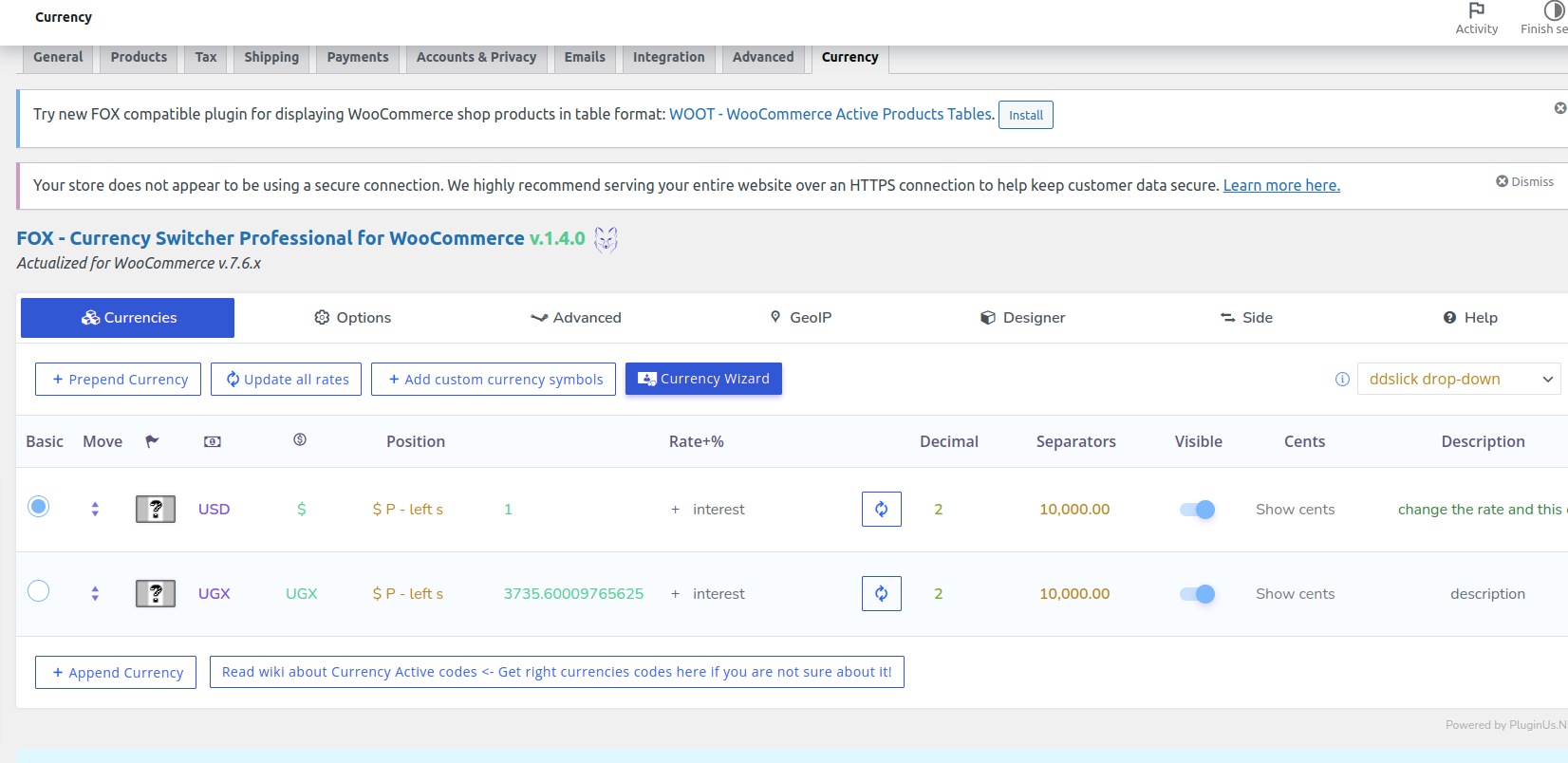Select UGX as basic currency

38,591
